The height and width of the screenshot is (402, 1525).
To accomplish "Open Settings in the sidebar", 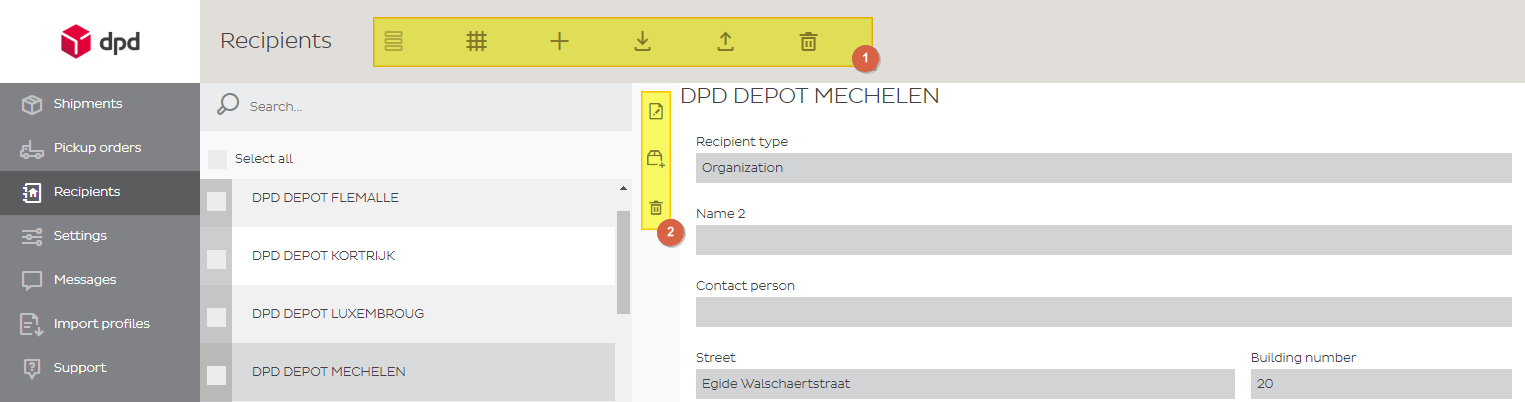I will [x=100, y=236].
